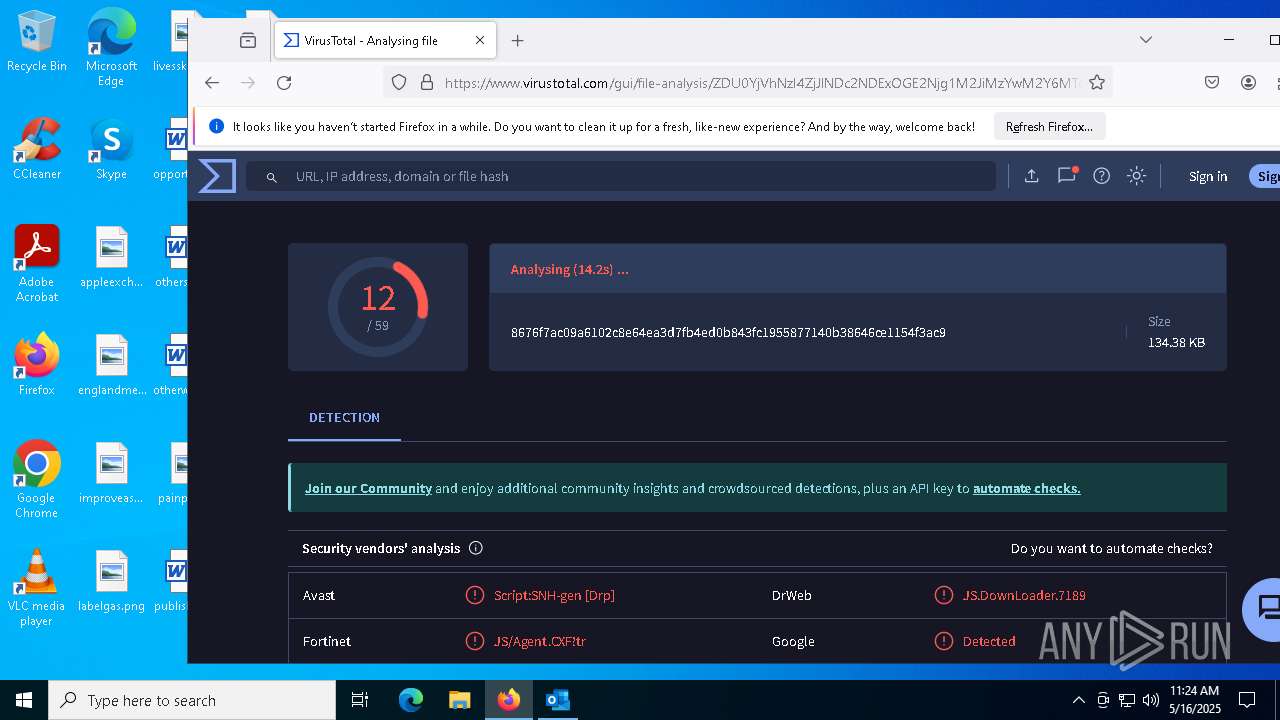1280x720 pixels.
Task: Click the file hash text 8676f7ac09a6...
Action: 728,332
